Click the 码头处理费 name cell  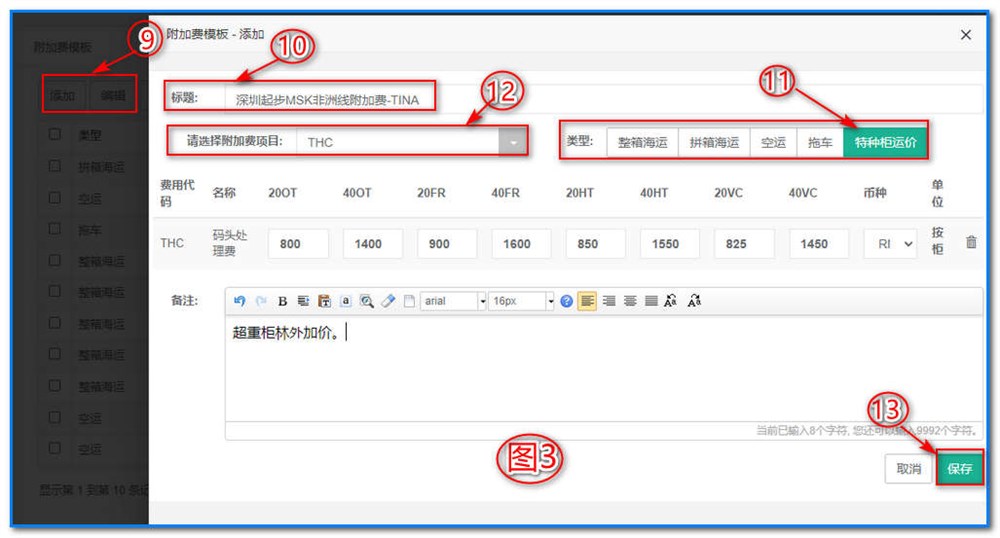tap(230, 243)
